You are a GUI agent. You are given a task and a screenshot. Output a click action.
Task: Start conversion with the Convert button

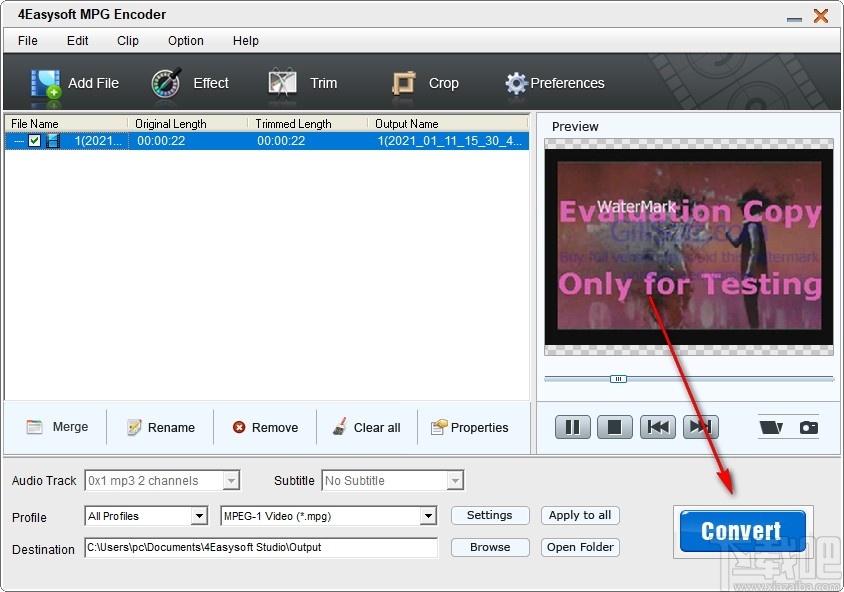pos(742,531)
